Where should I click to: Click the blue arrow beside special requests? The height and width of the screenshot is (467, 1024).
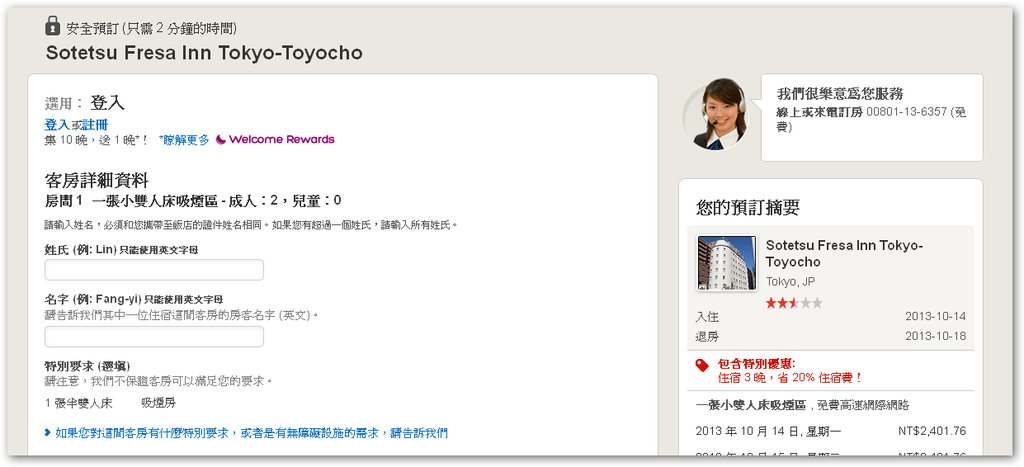(48, 432)
